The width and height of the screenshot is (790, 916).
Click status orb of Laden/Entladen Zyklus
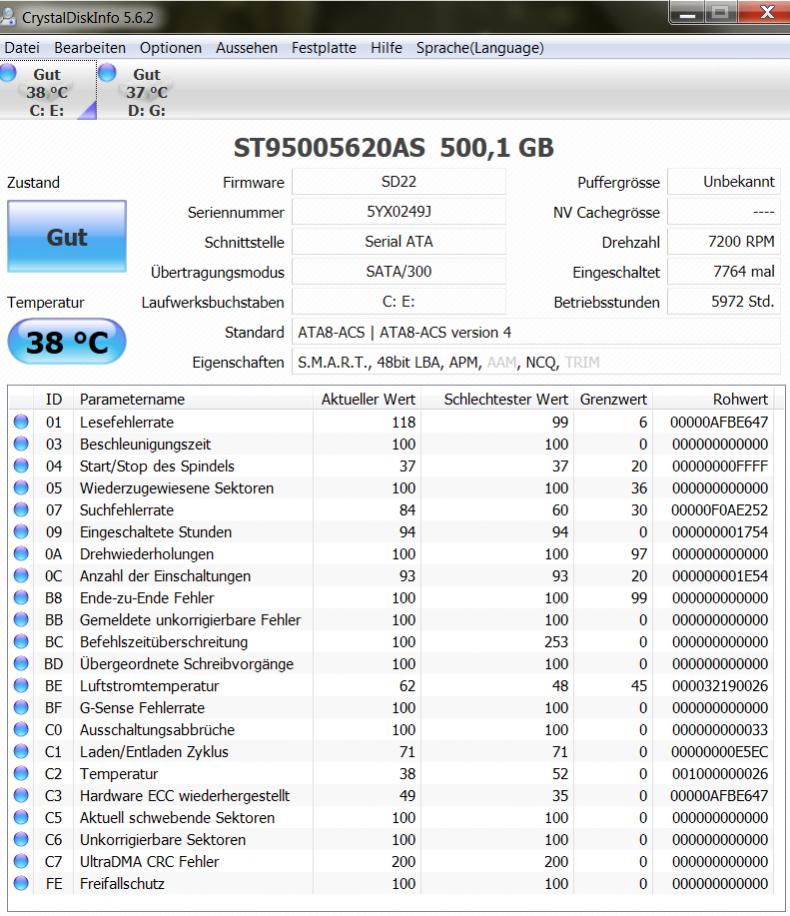tap(21, 751)
